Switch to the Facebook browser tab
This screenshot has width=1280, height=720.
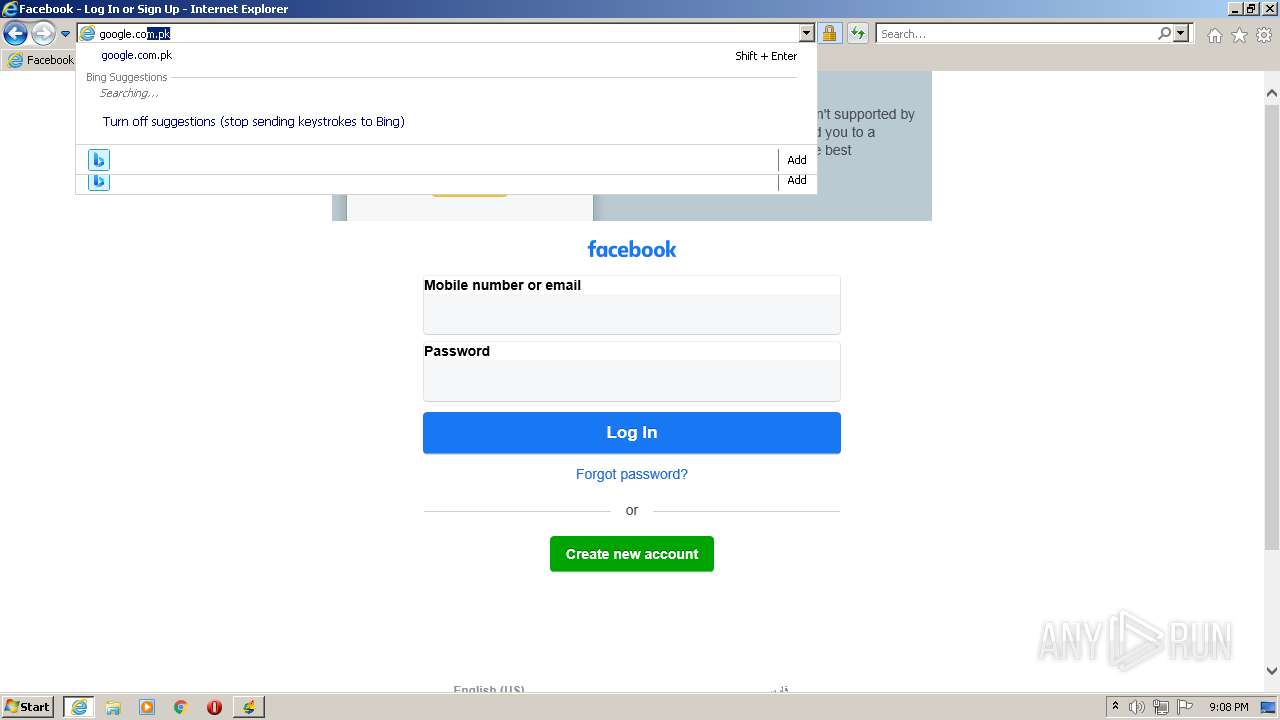point(40,60)
